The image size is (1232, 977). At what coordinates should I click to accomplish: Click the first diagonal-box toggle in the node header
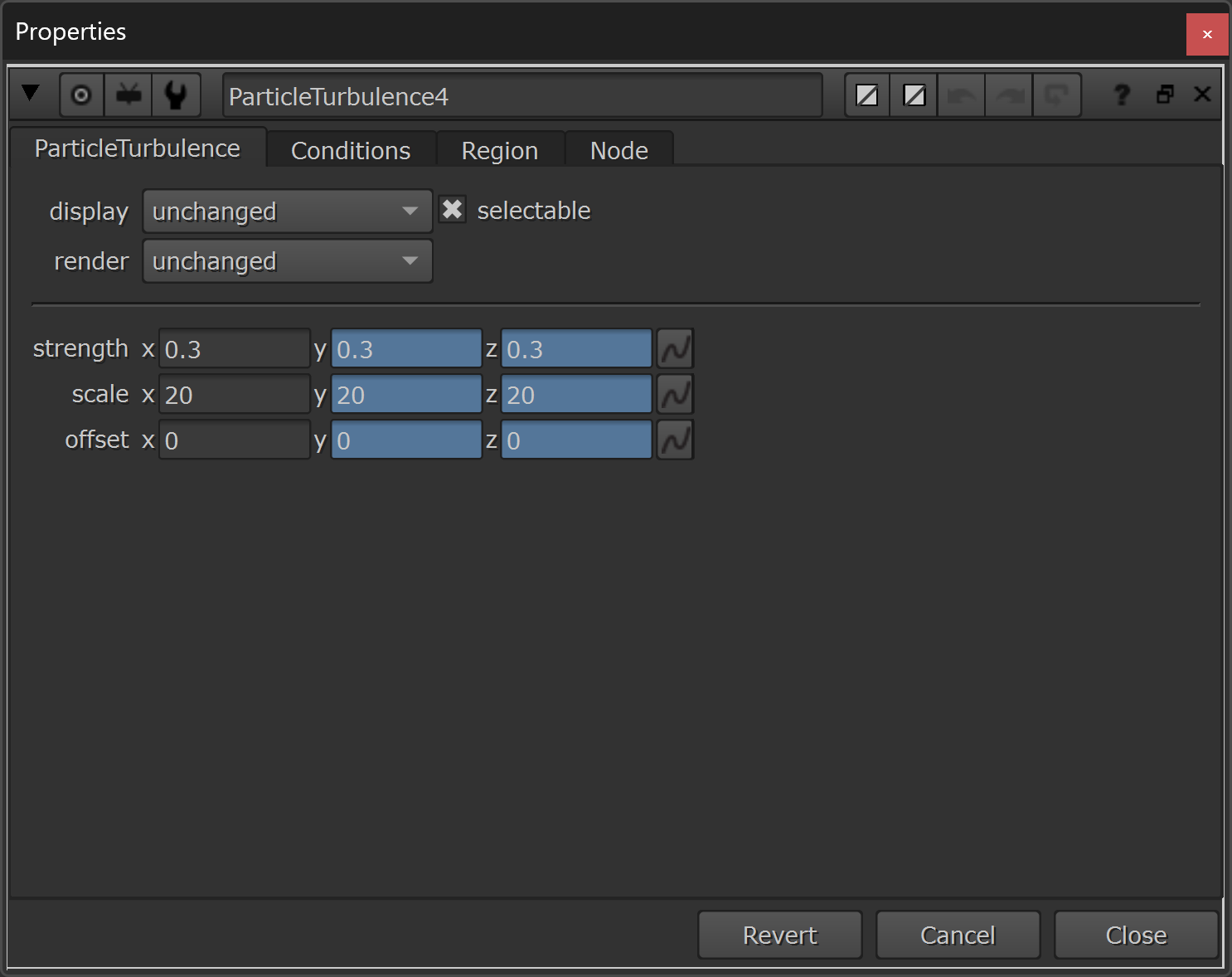click(x=867, y=95)
